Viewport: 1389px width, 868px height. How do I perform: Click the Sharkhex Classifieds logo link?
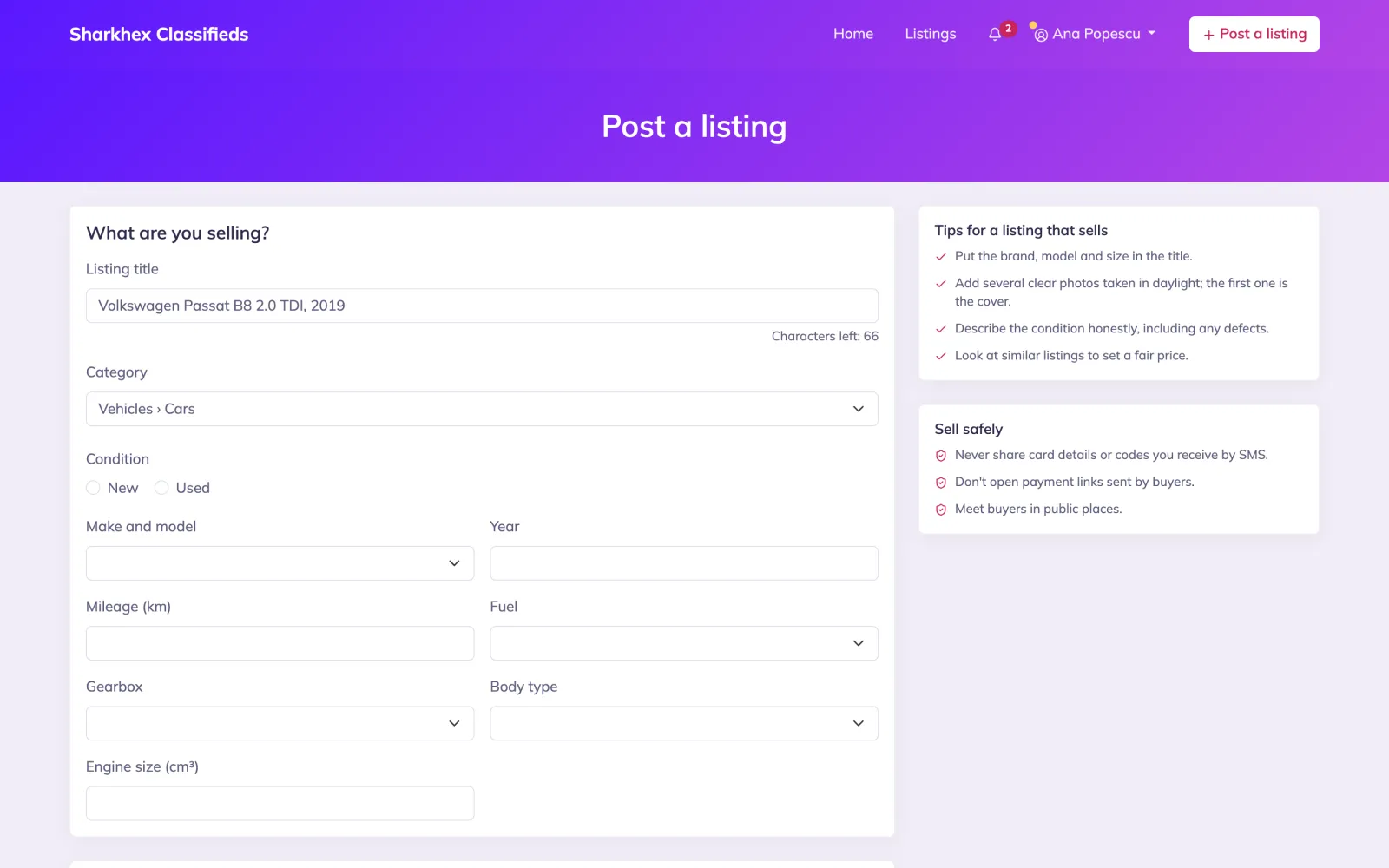[x=159, y=35]
